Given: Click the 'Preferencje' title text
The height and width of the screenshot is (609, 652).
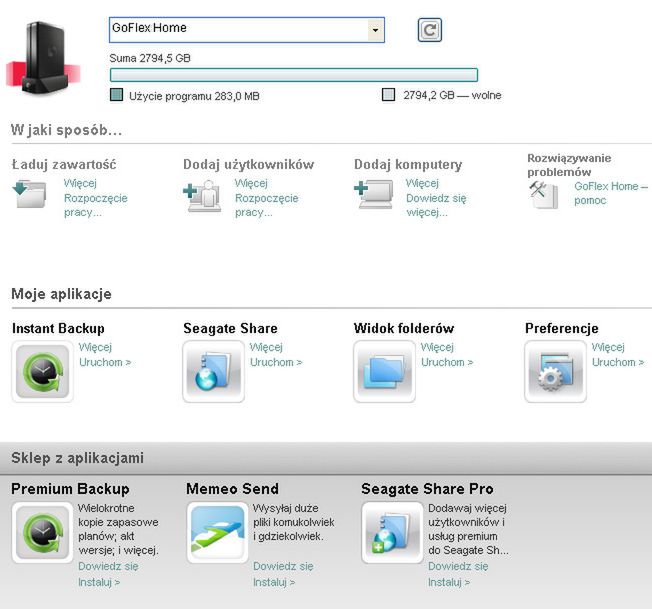Looking at the screenshot, I should 562,328.
